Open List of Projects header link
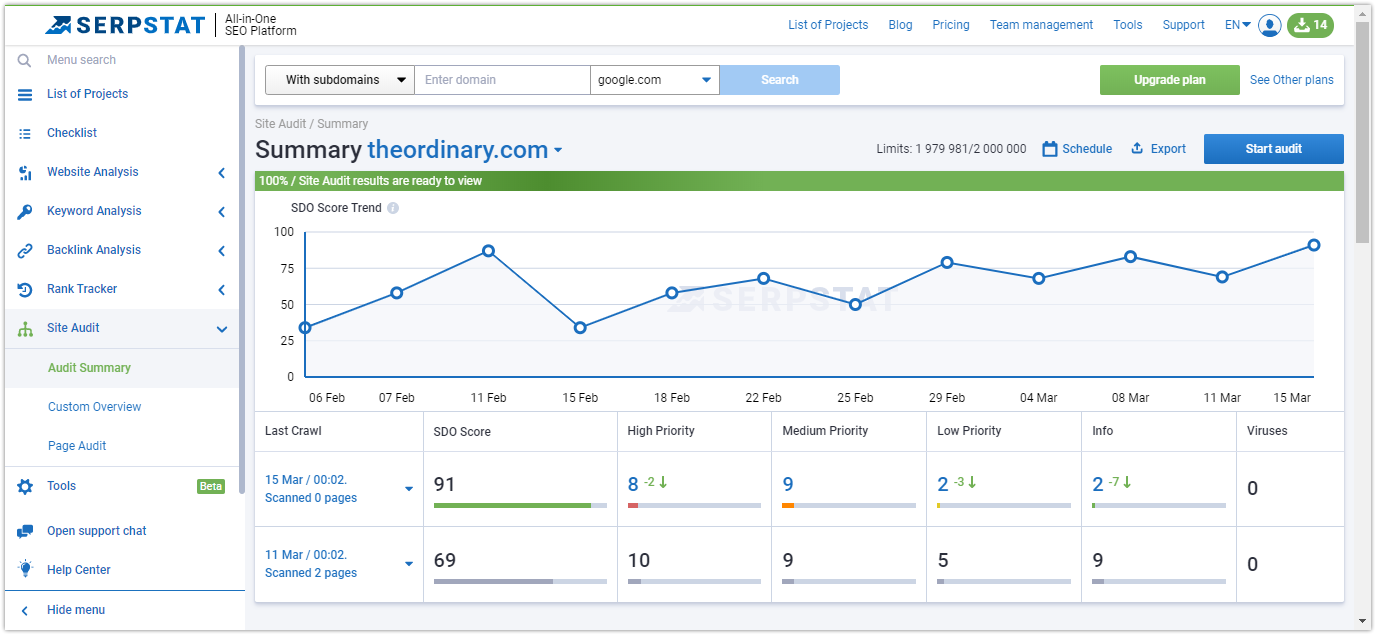1376x635 pixels. 828,25
